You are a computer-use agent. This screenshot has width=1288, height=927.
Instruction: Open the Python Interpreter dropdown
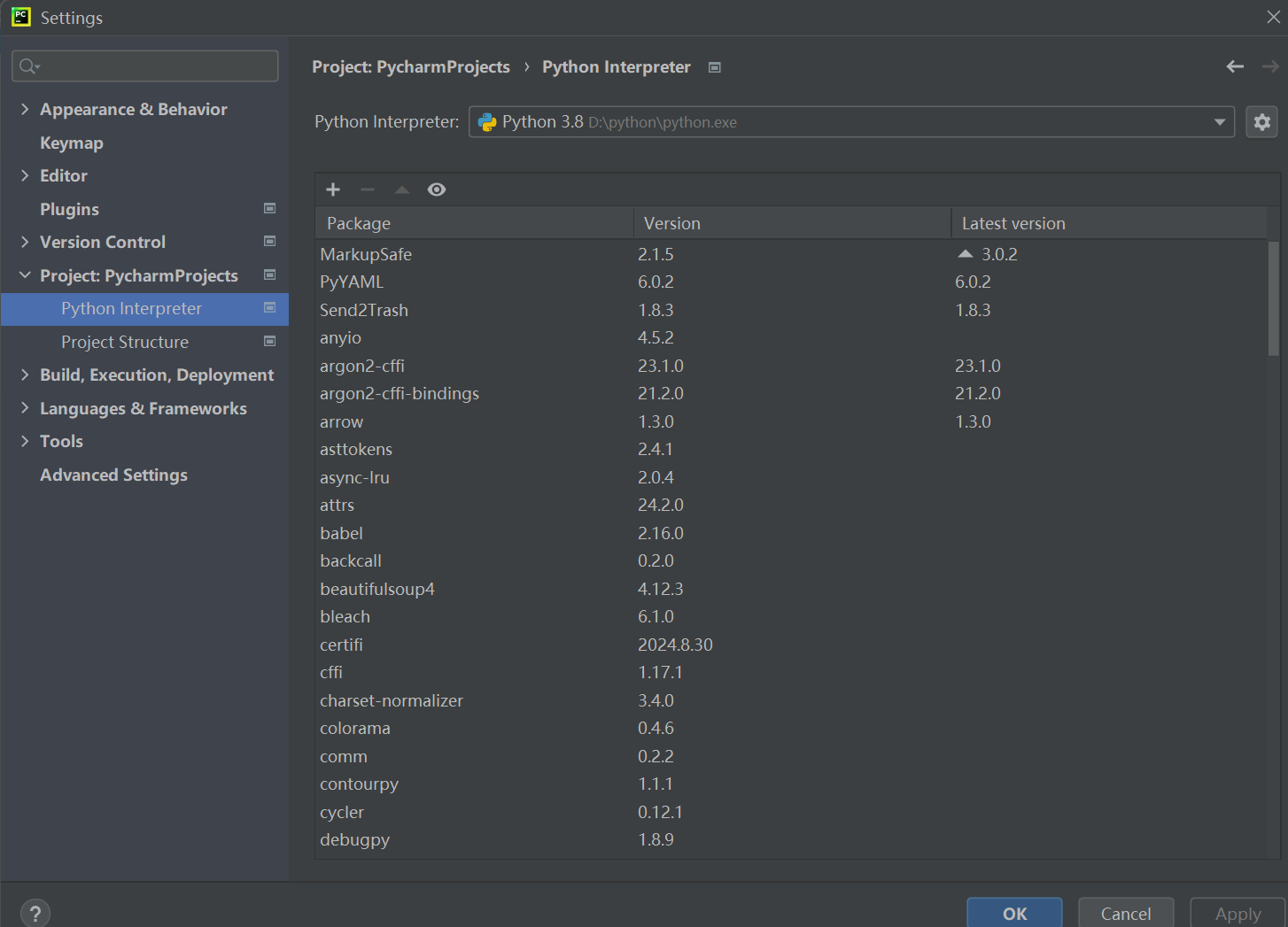tap(851, 122)
